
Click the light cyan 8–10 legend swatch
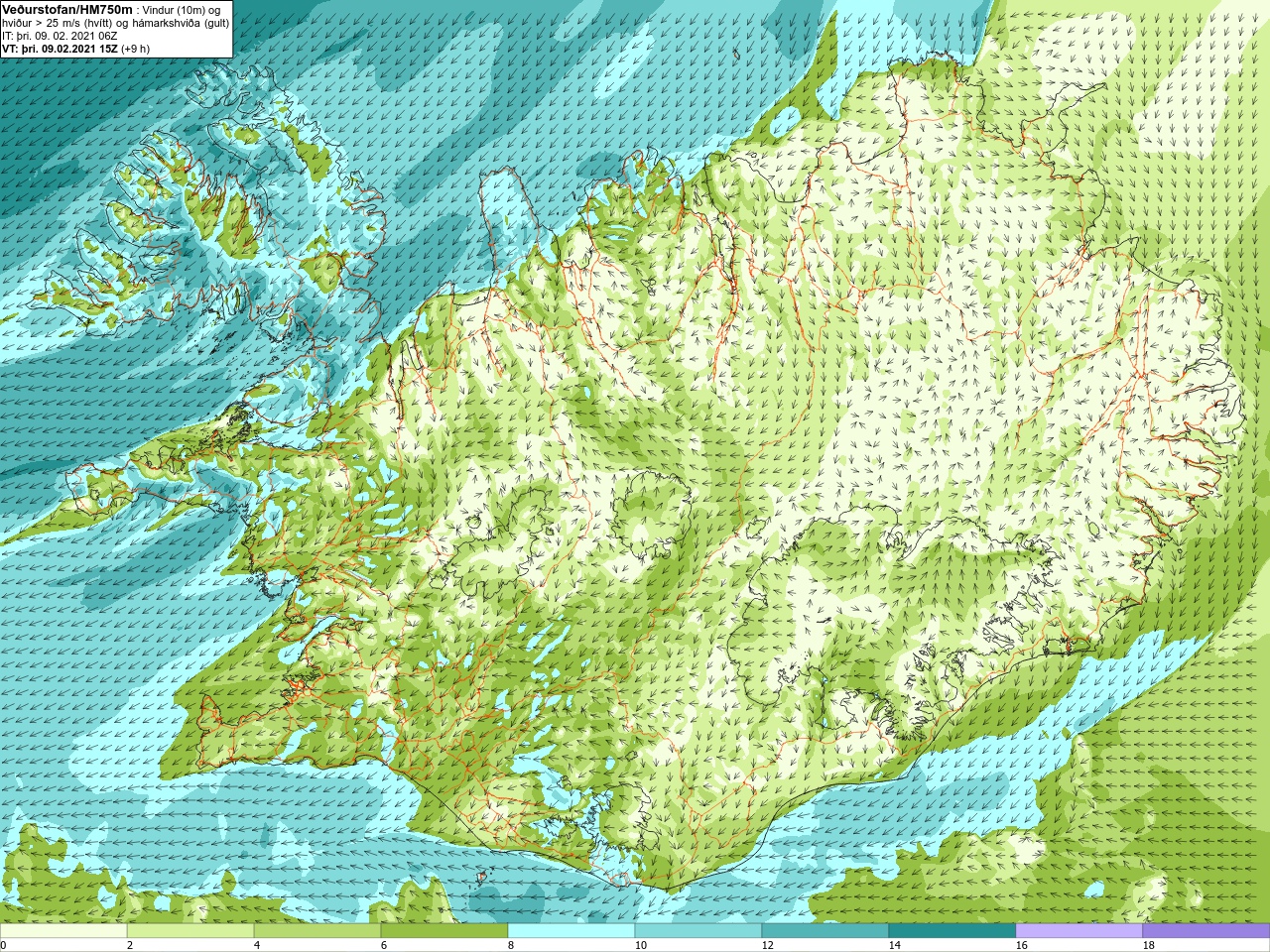(x=571, y=931)
